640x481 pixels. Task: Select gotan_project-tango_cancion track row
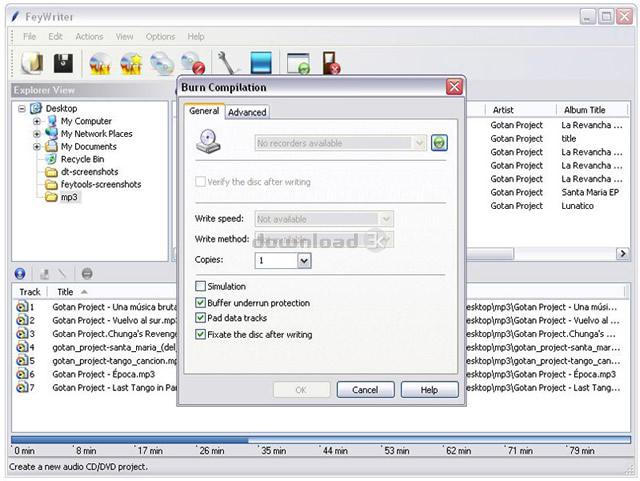click(114, 361)
